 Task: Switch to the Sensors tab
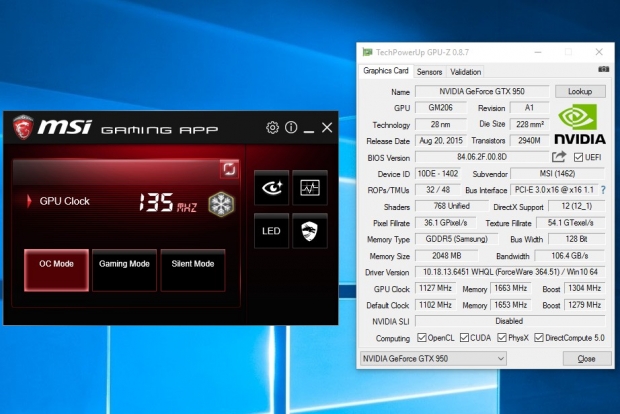click(429, 72)
